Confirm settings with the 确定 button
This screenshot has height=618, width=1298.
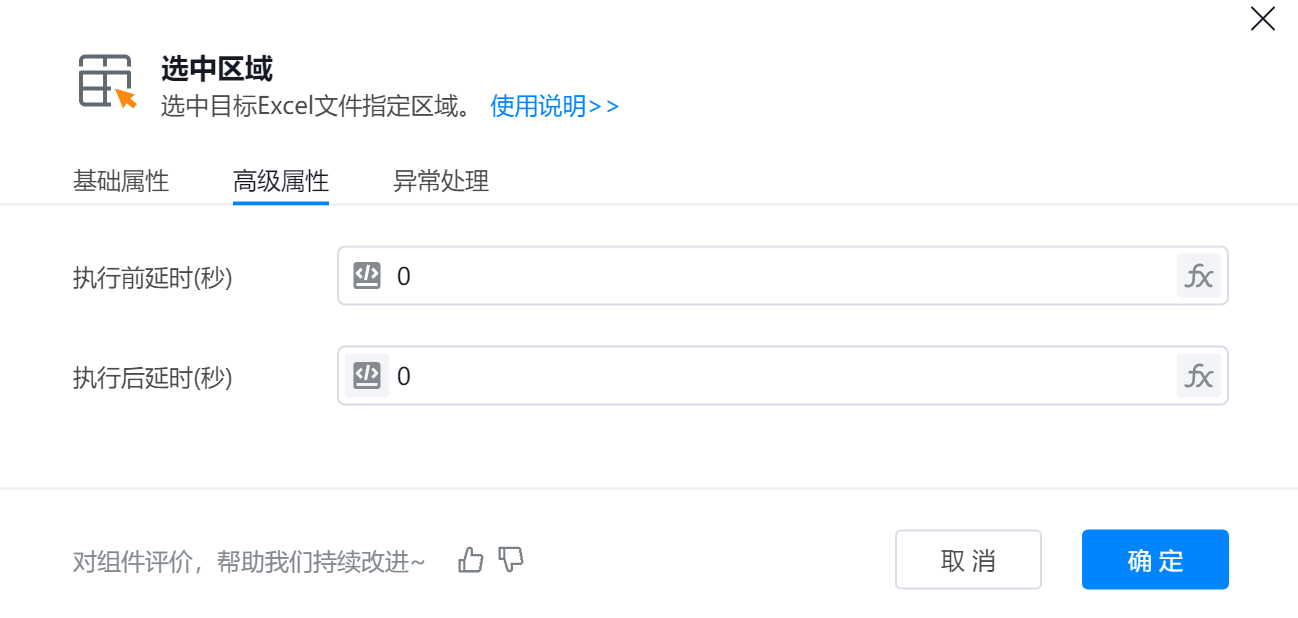(1155, 560)
